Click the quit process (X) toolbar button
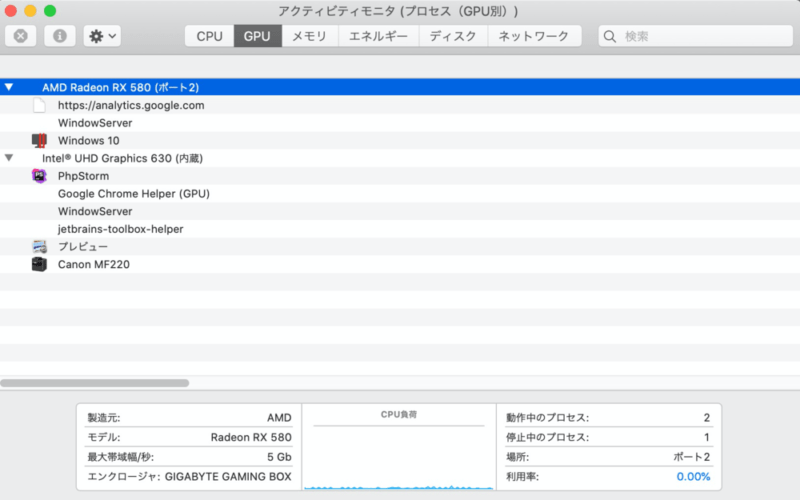Screen dimensions: 800x500 [20, 36]
